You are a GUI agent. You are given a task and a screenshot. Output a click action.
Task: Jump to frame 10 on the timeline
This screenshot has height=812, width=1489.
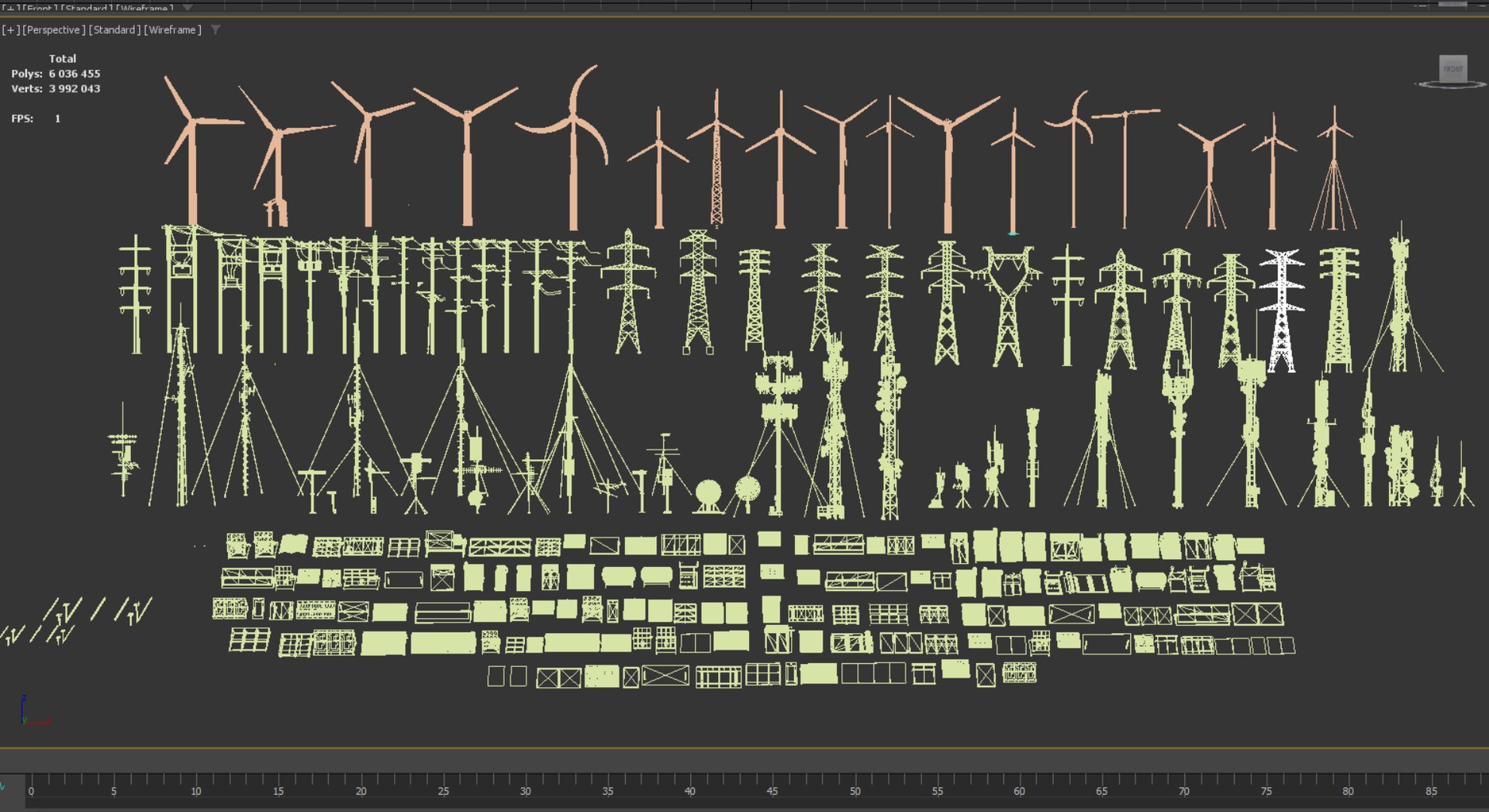[195, 791]
